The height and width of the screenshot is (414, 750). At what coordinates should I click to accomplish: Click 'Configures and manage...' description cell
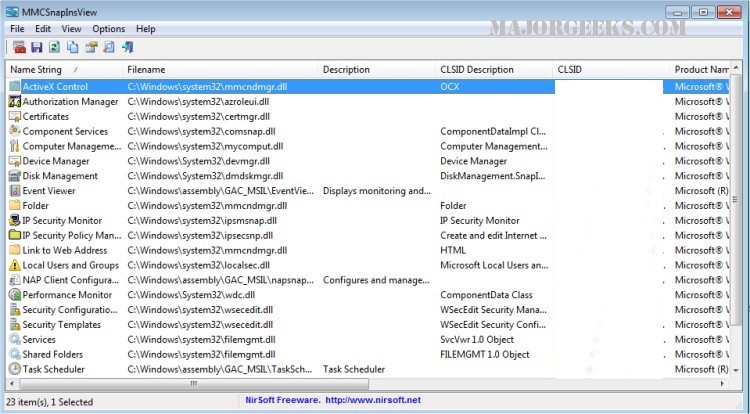click(376, 280)
